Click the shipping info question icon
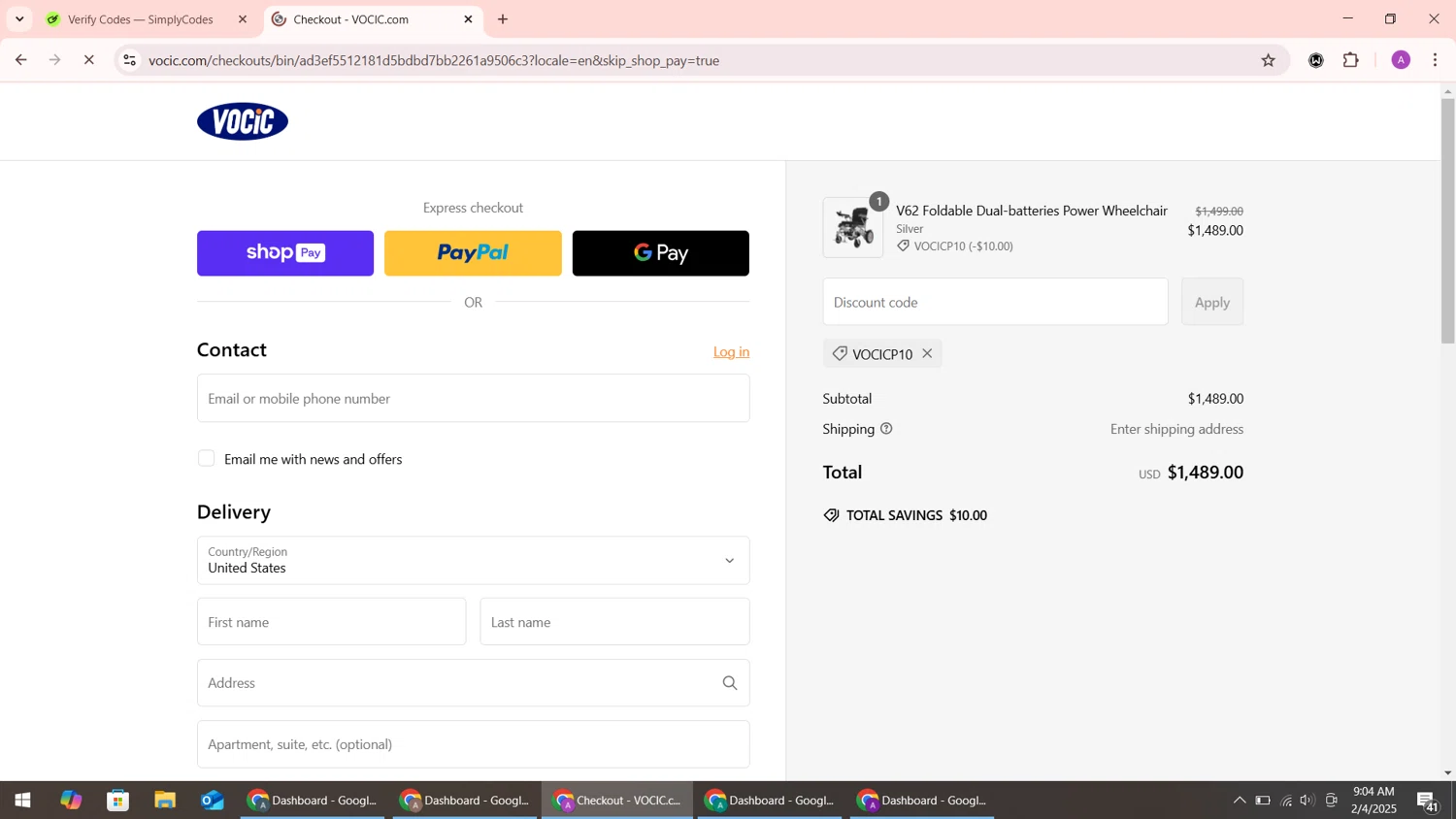The height and width of the screenshot is (819, 1456). [886, 429]
